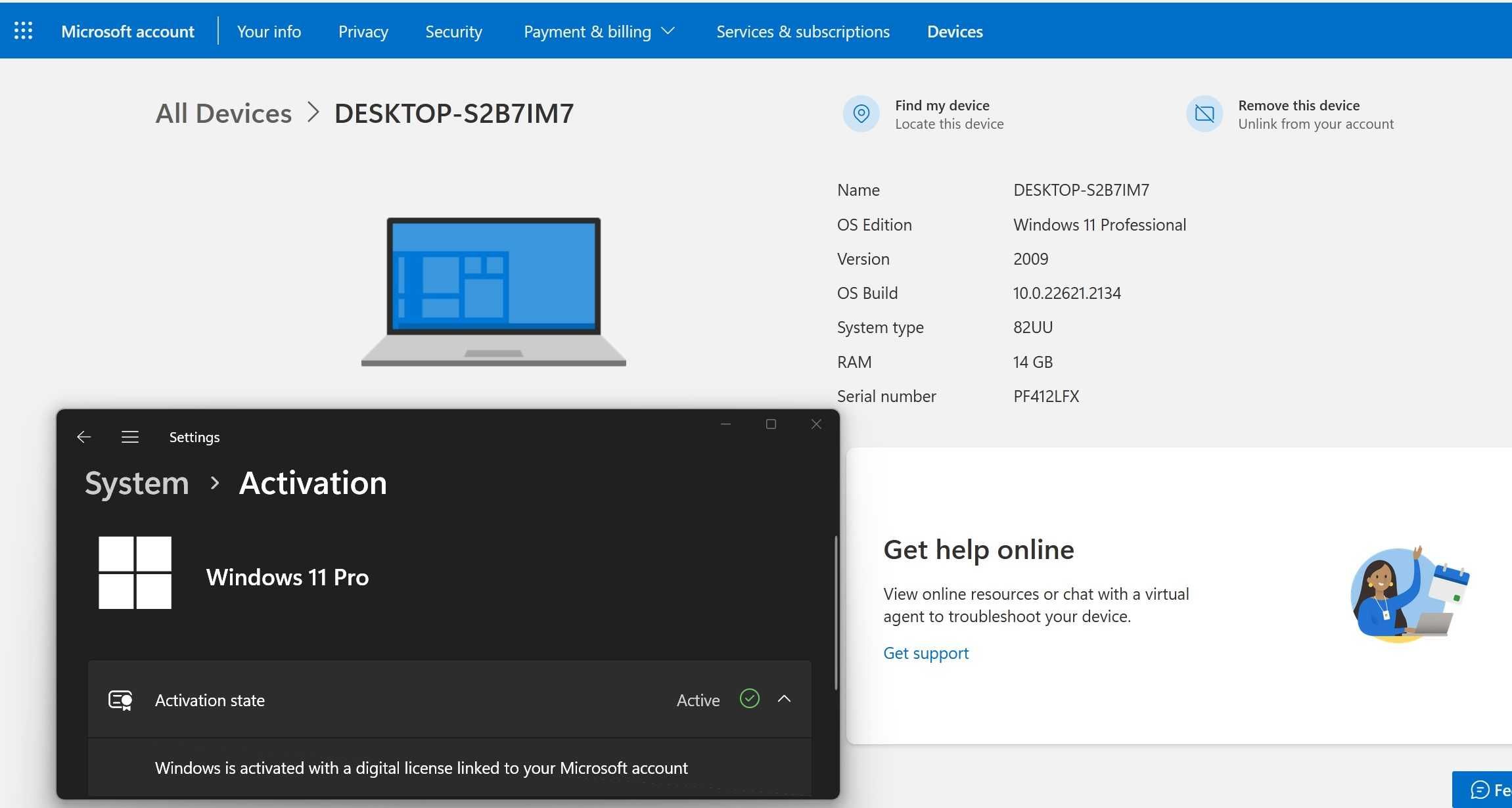Click the Settings window vertical scrollbar
The image size is (1512, 808).
(x=836, y=612)
